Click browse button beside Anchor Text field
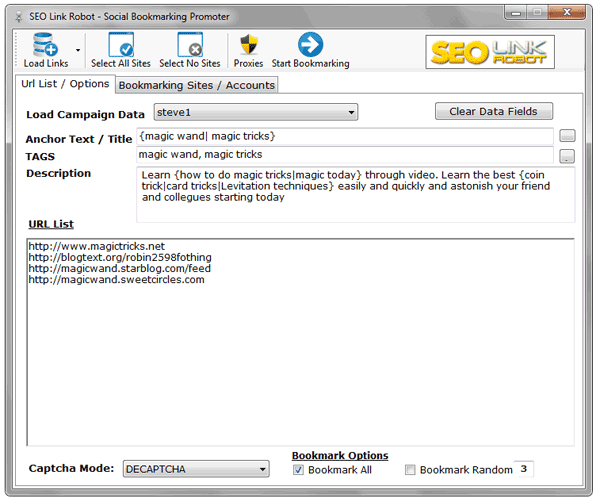This screenshot has height=498, width=600. point(567,136)
